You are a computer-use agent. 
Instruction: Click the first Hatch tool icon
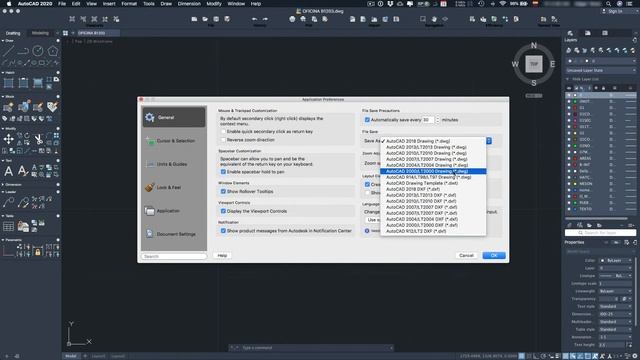tap(8, 83)
